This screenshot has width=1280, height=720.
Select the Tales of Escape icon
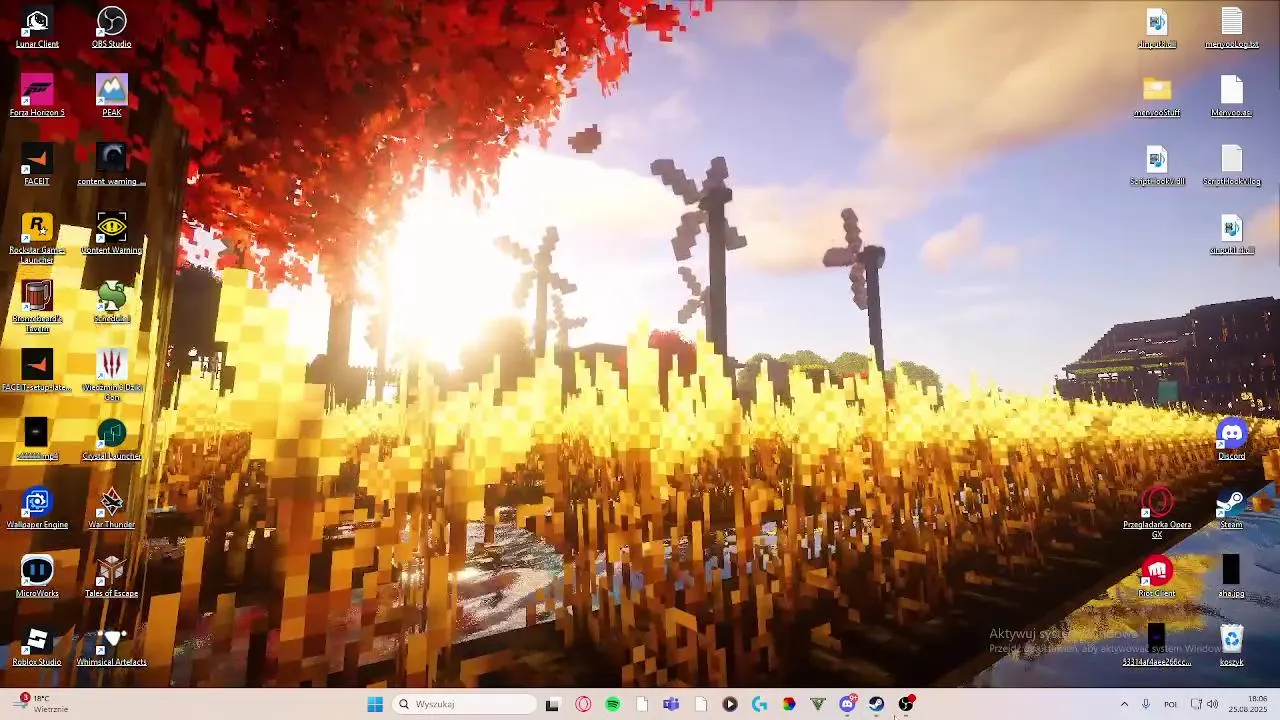(x=111, y=577)
